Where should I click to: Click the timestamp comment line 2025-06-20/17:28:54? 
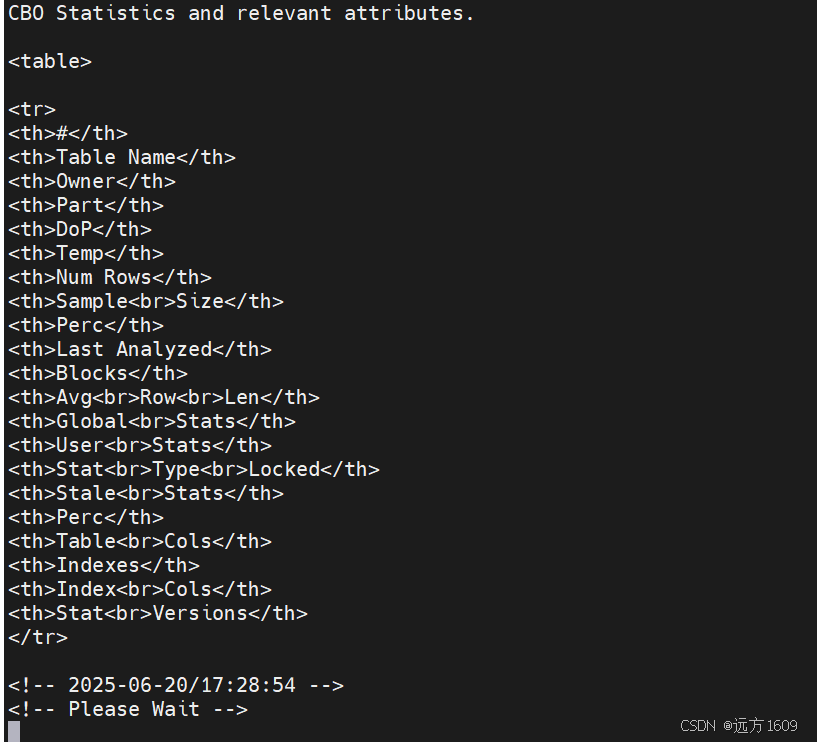(x=176, y=685)
